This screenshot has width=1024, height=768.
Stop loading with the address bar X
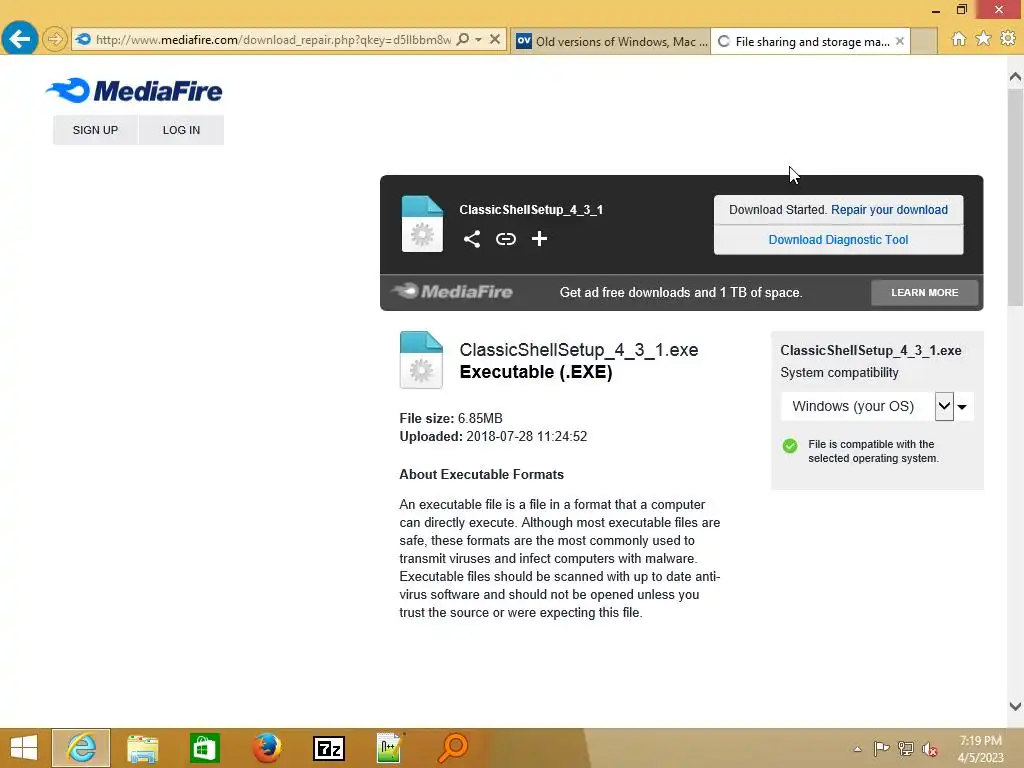click(495, 39)
